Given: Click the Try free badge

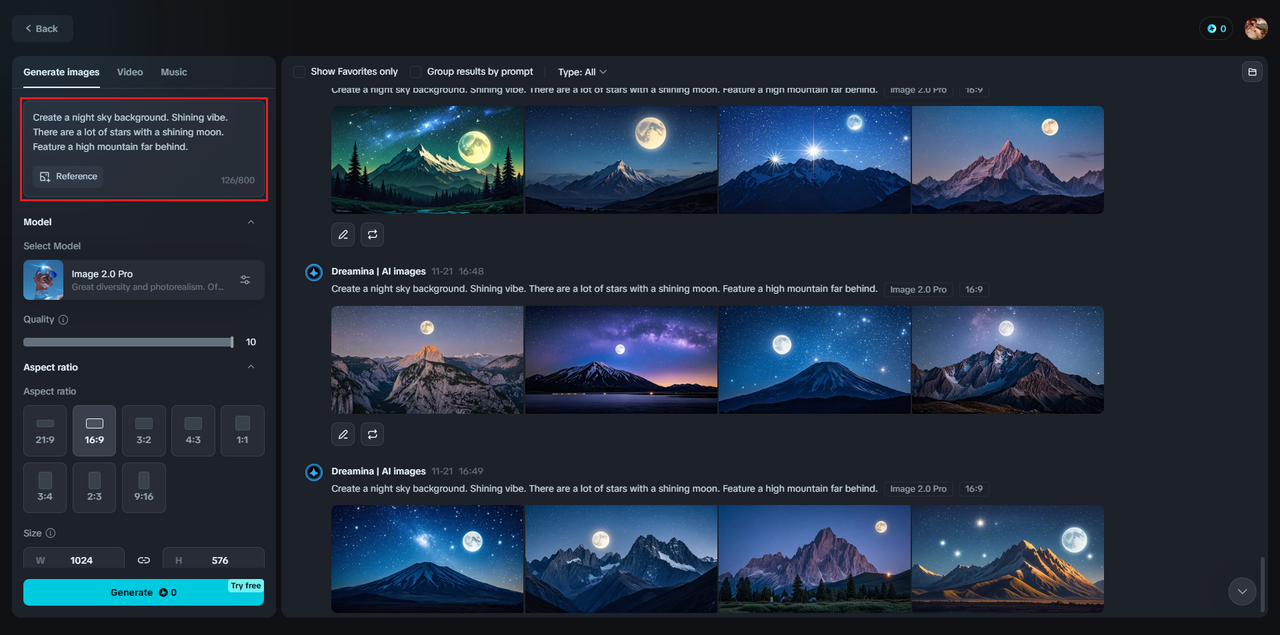Looking at the screenshot, I should 246,586.
